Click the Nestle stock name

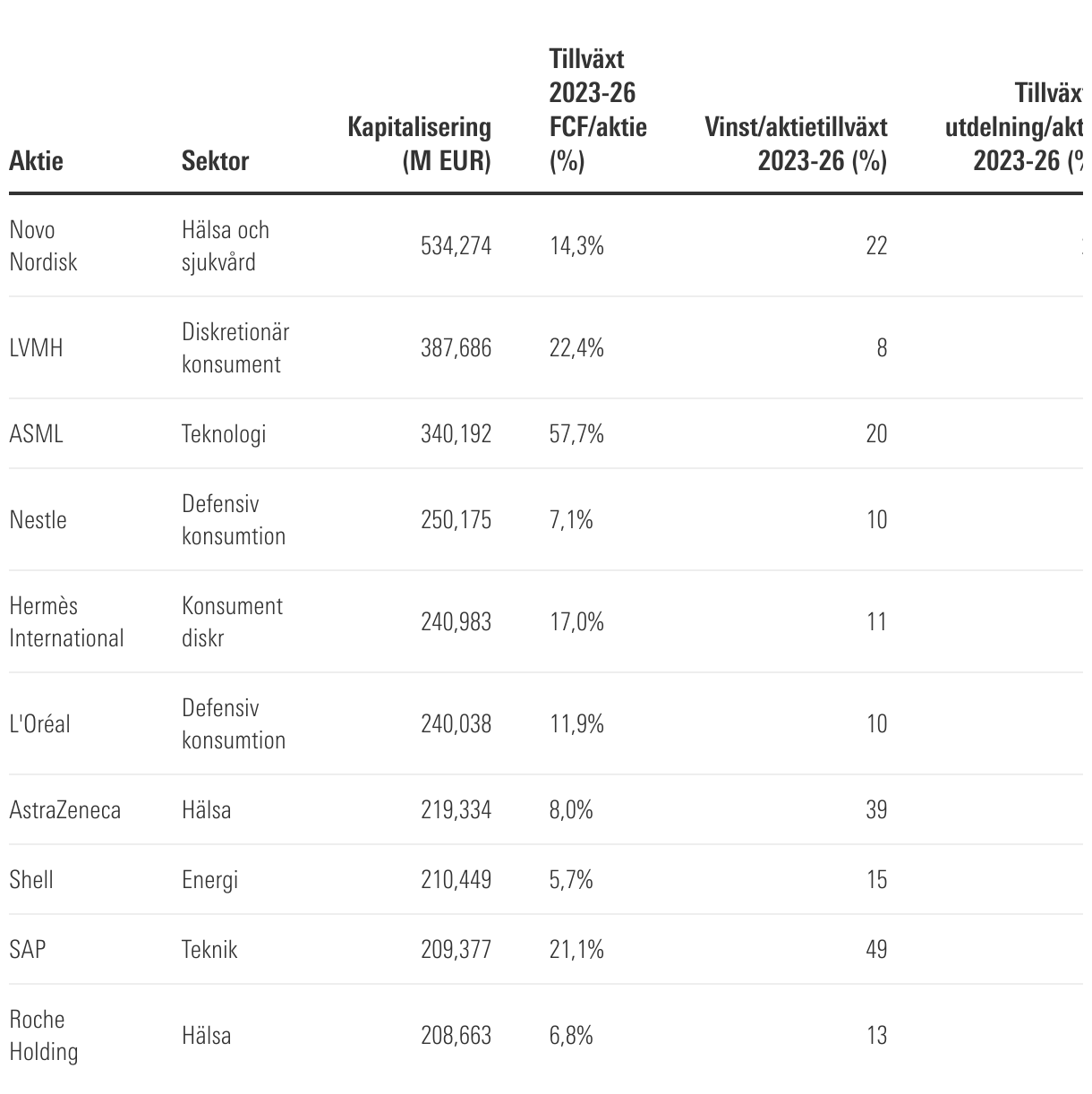click(x=38, y=520)
